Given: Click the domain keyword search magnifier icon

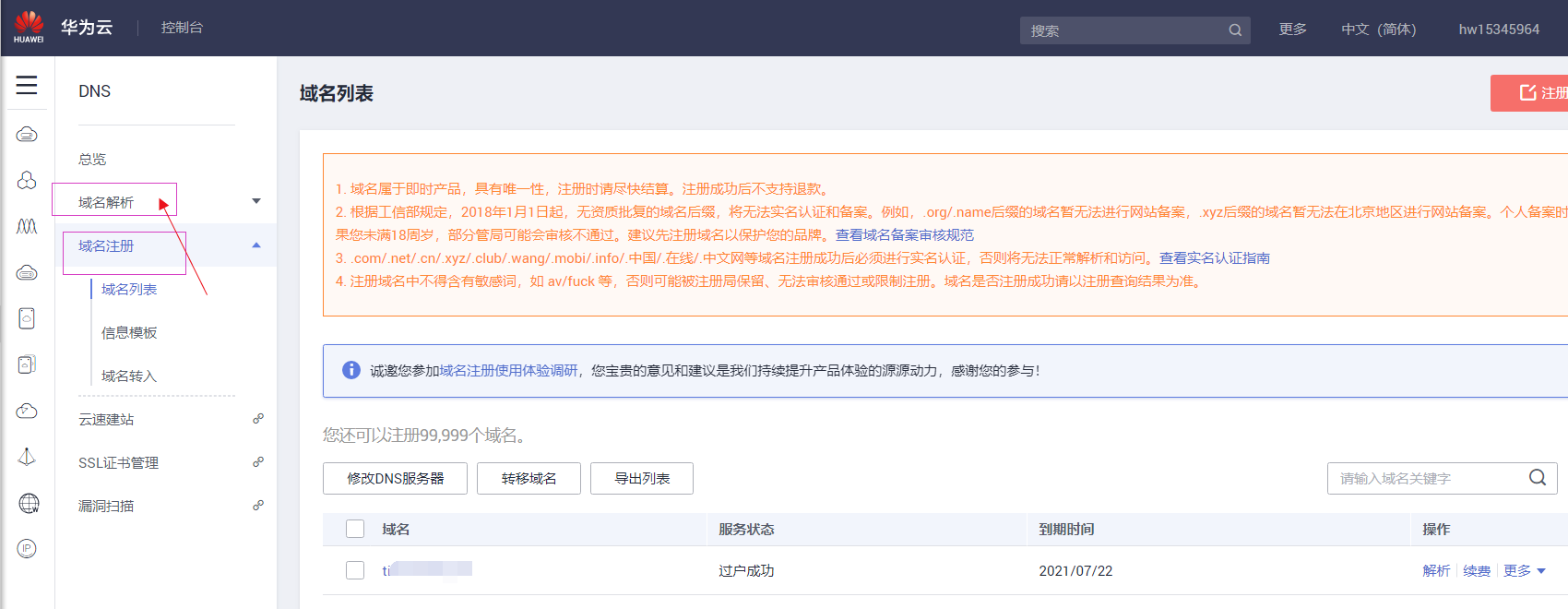Looking at the screenshot, I should (1538, 478).
